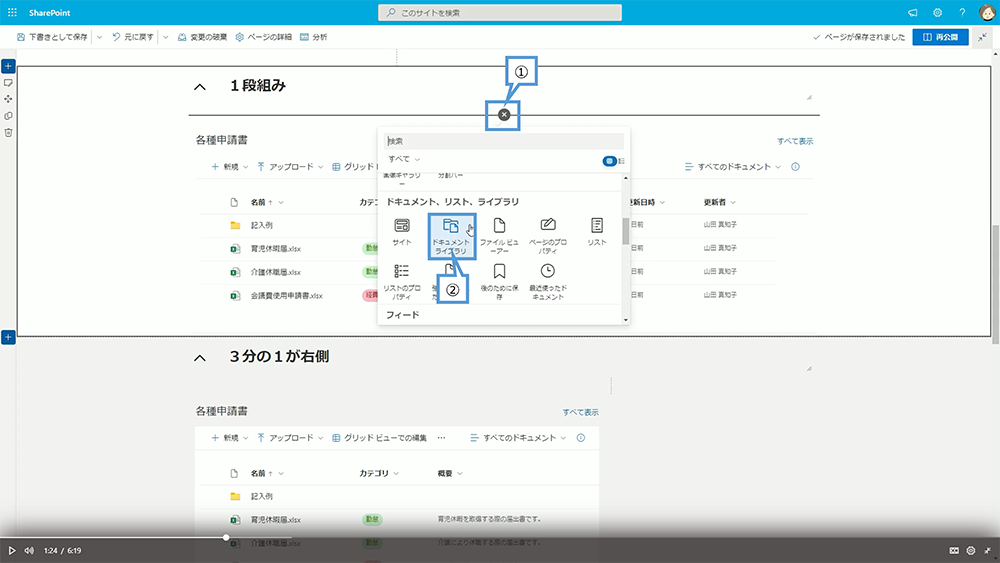Image resolution: width=1000 pixels, height=563 pixels.
Task: Duplicate the section via copy icon
Action: tap(8, 116)
